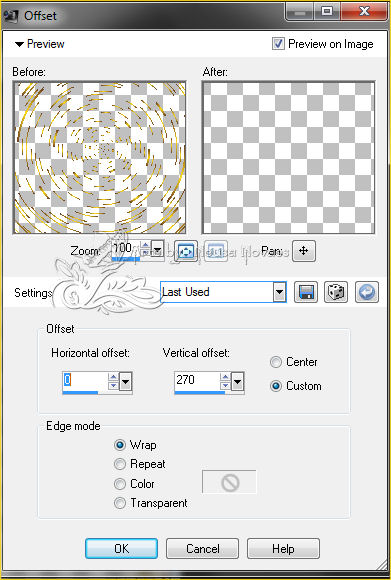Click the Randomize parameters dice icon
Screen dimensions: 391x580
coord(336,292)
